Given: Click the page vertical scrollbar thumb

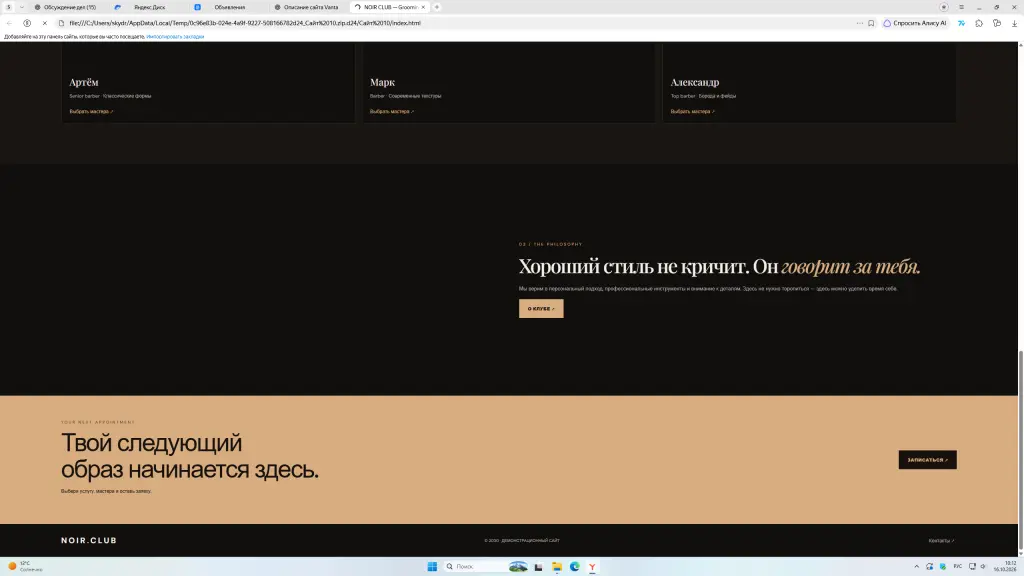Looking at the screenshot, I should point(1021,450).
